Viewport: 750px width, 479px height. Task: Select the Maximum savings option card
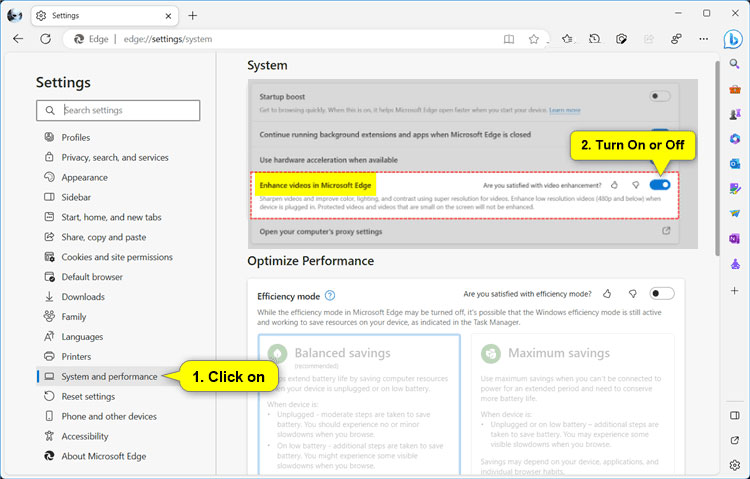(573, 405)
